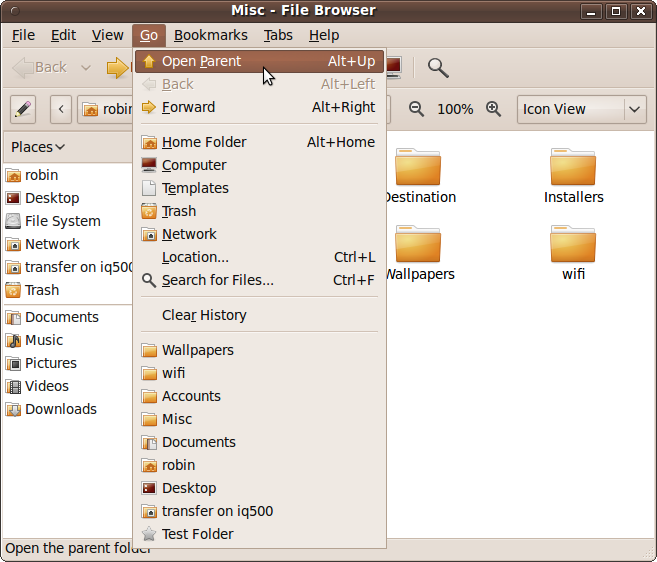This screenshot has height=562, width=657.
Task: Open the Back history dropdown arrow
Action: (x=85, y=67)
